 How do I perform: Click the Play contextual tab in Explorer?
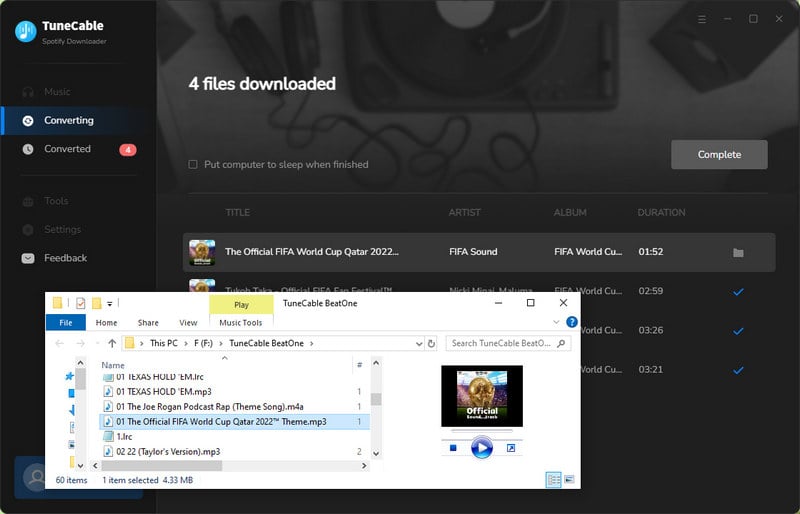pos(241,305)
